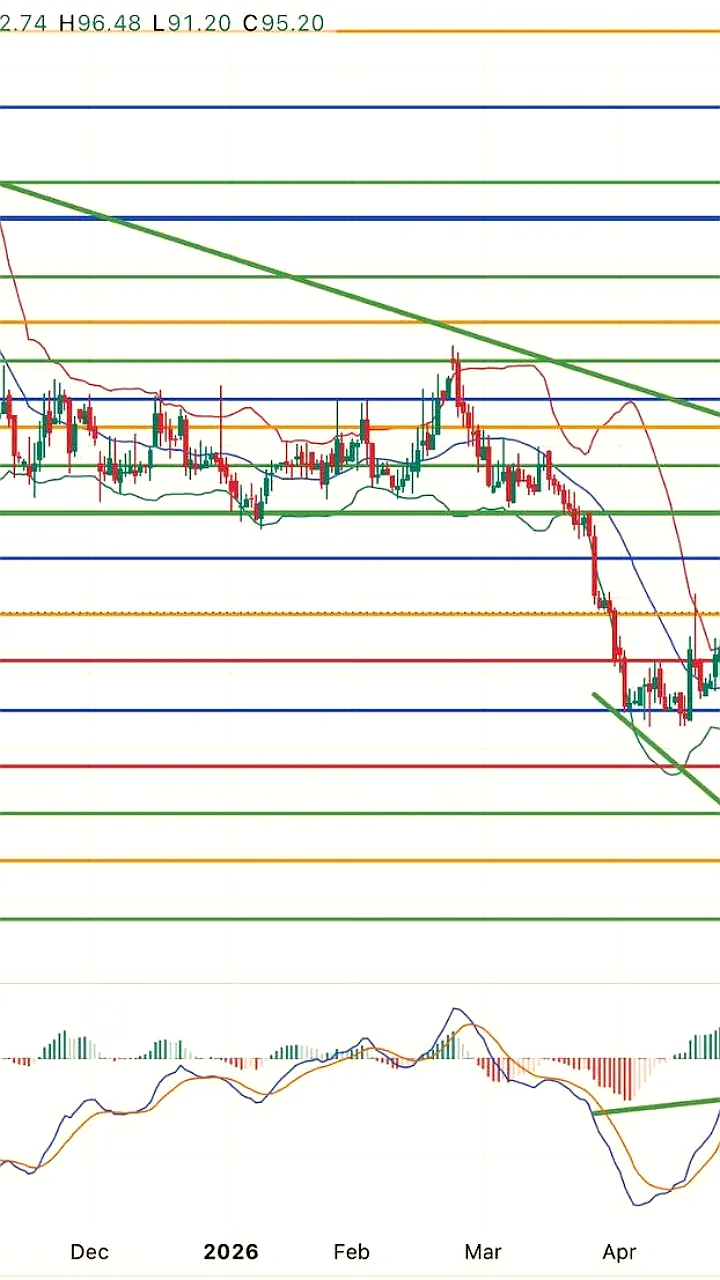The image size is (720, 1280).
Task: Select the lowest green horizontal line
Action: tap(360, 919)
